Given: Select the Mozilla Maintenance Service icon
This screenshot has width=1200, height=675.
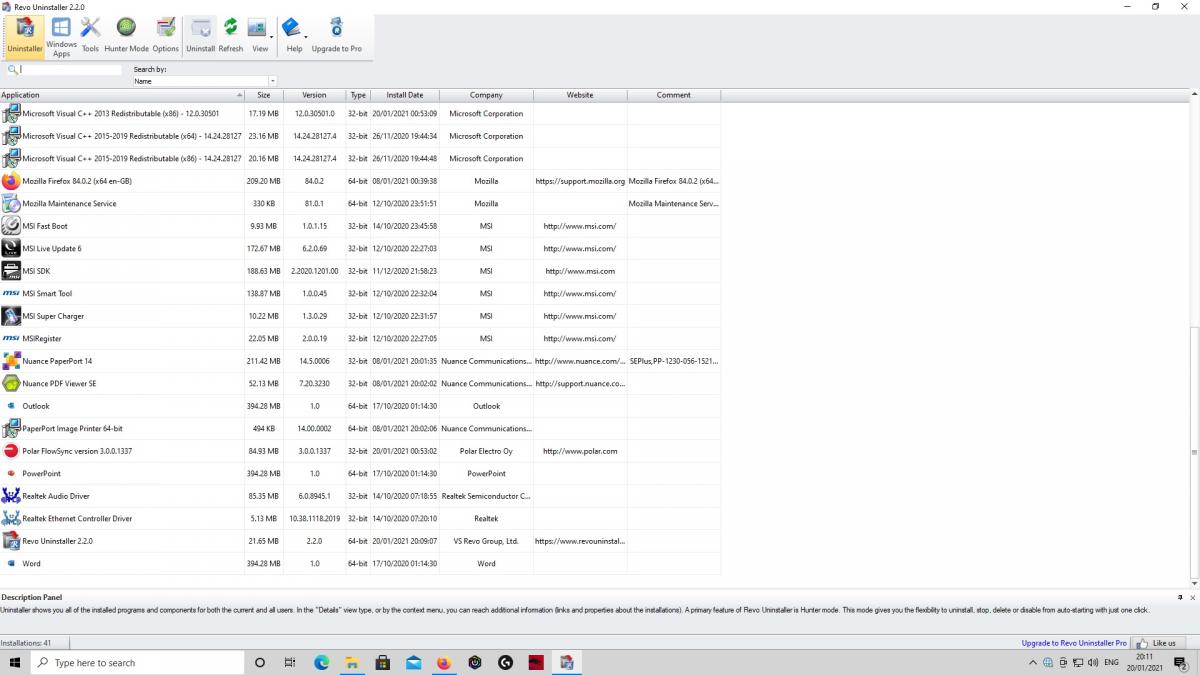Looking at the screenshot, I should [x=11, y=203].
